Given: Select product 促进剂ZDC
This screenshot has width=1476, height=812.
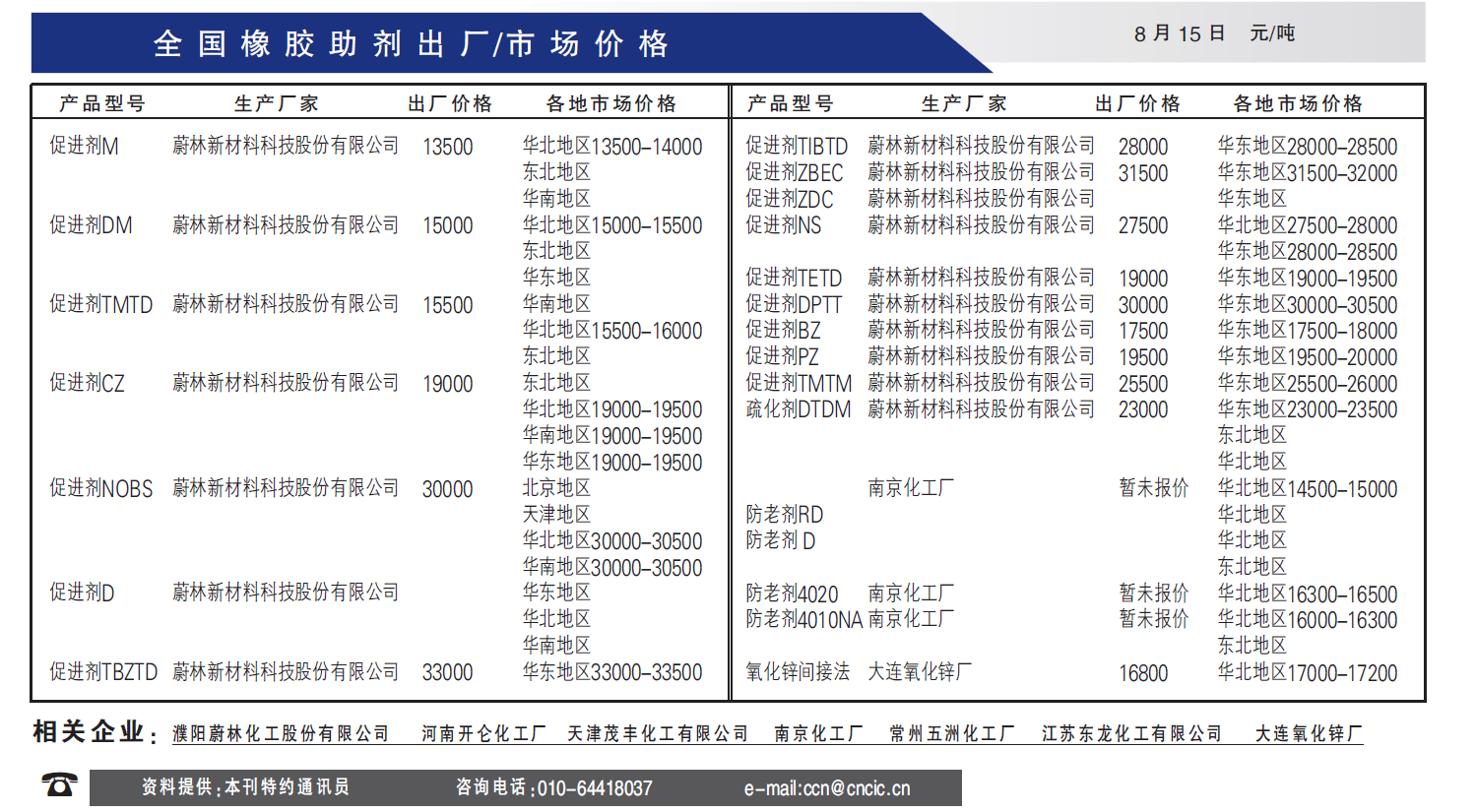Looking at the screenshot, I should point(790,200).
